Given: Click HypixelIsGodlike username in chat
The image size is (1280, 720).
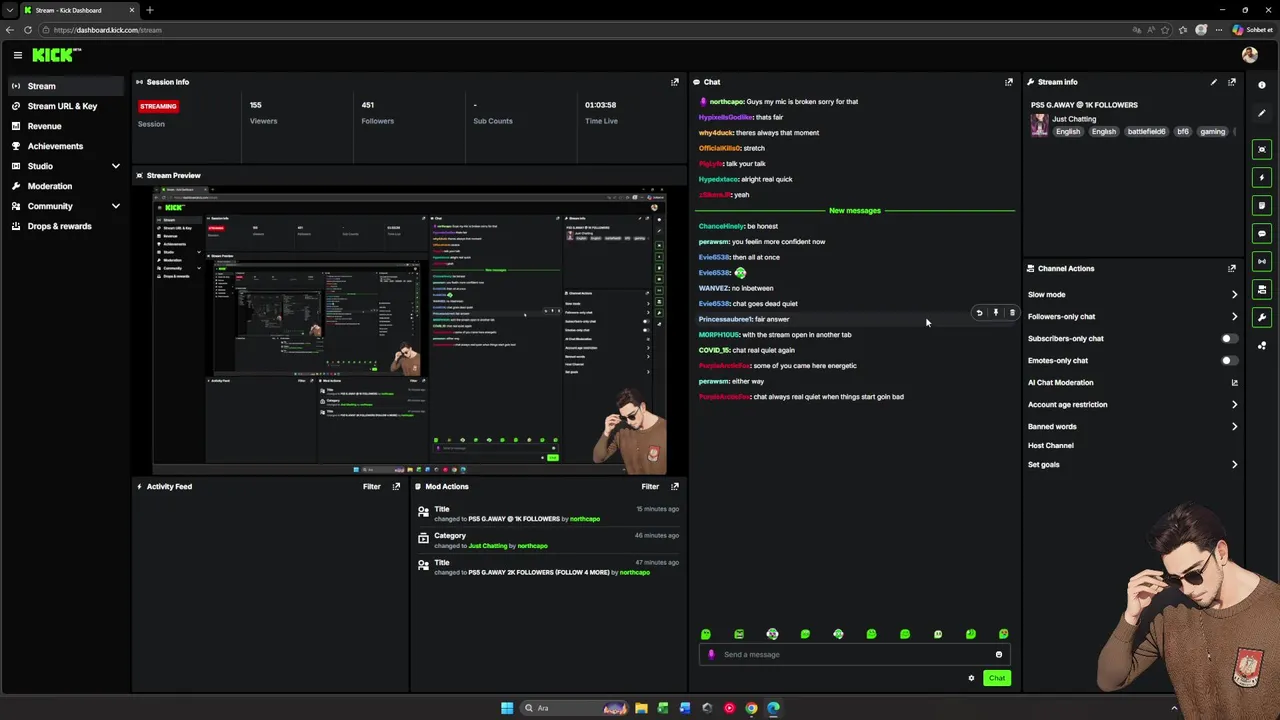Looking at the screenshot, I should (726, 117).
